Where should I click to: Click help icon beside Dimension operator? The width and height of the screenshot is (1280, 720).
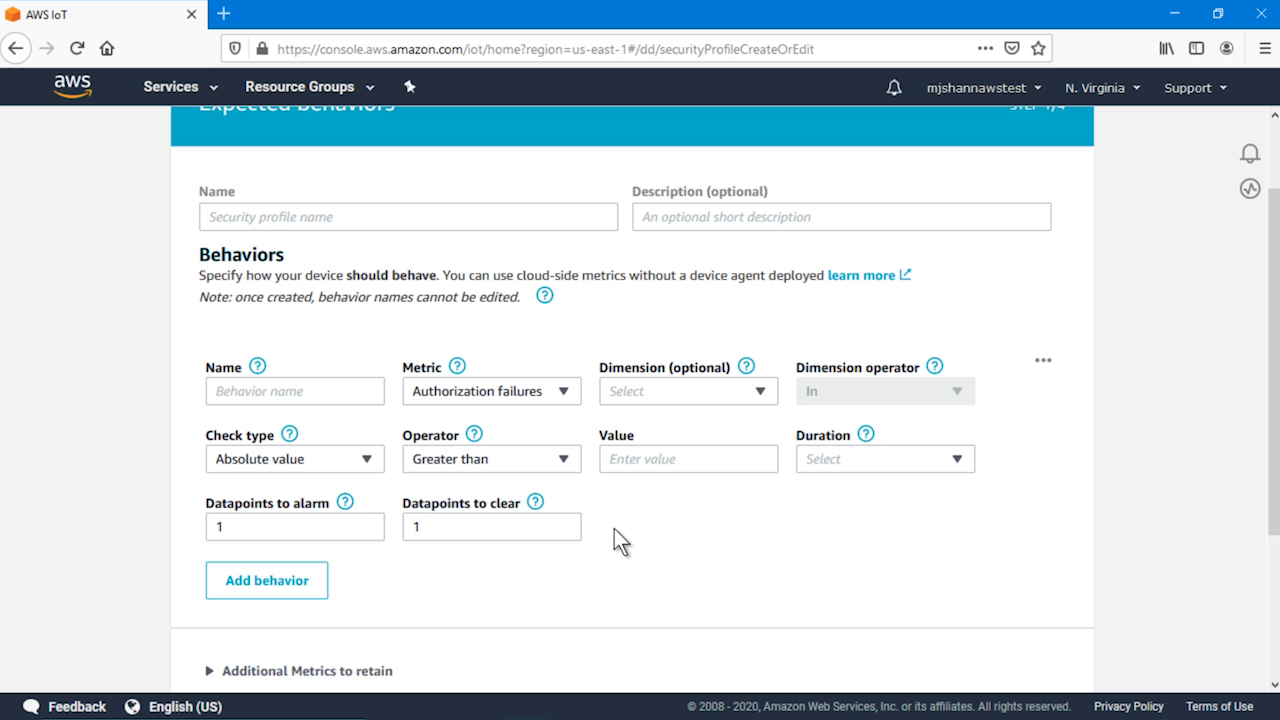click(x=934, y=366)
